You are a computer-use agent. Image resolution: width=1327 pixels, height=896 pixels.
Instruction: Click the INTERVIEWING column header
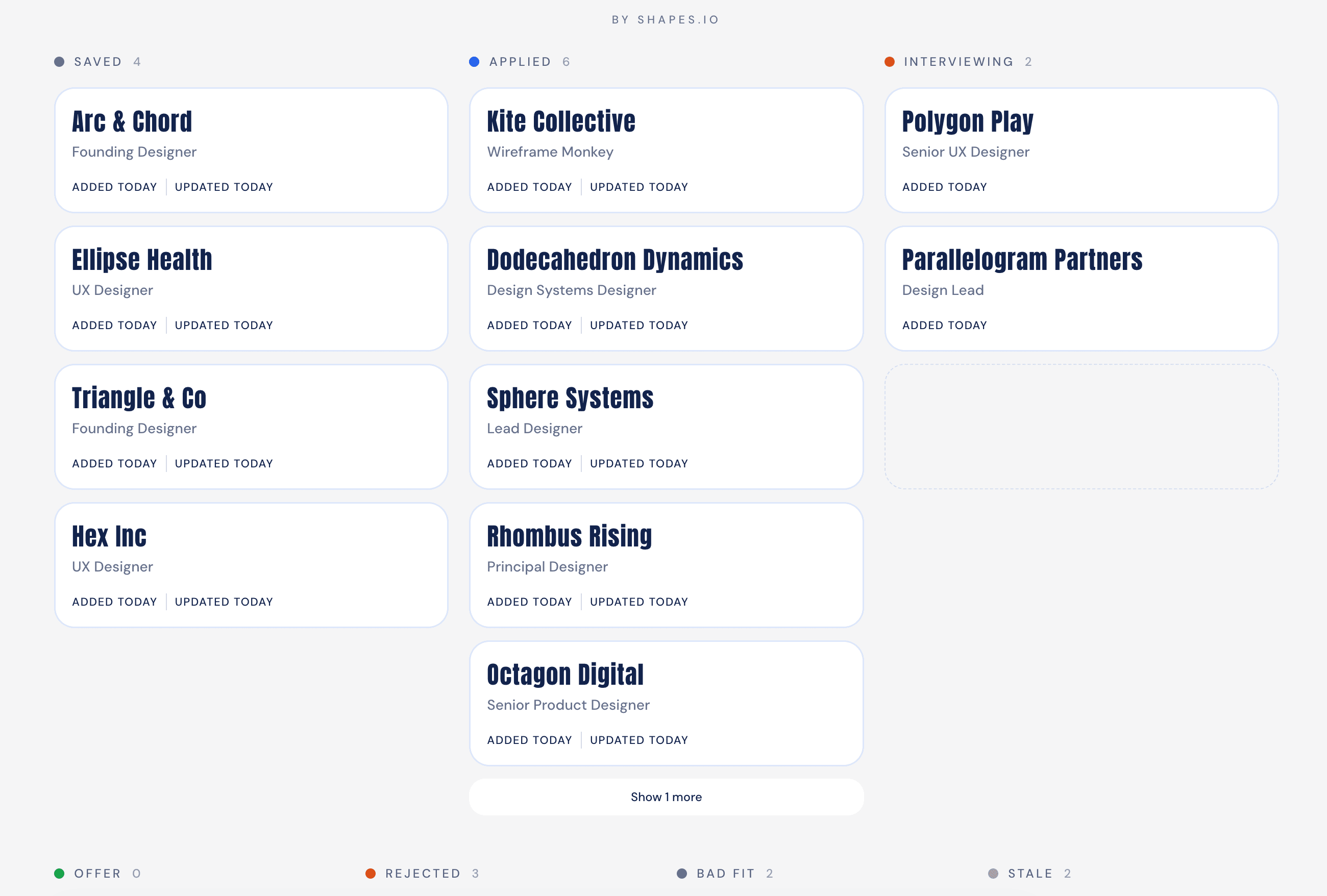tap(958, 62)
